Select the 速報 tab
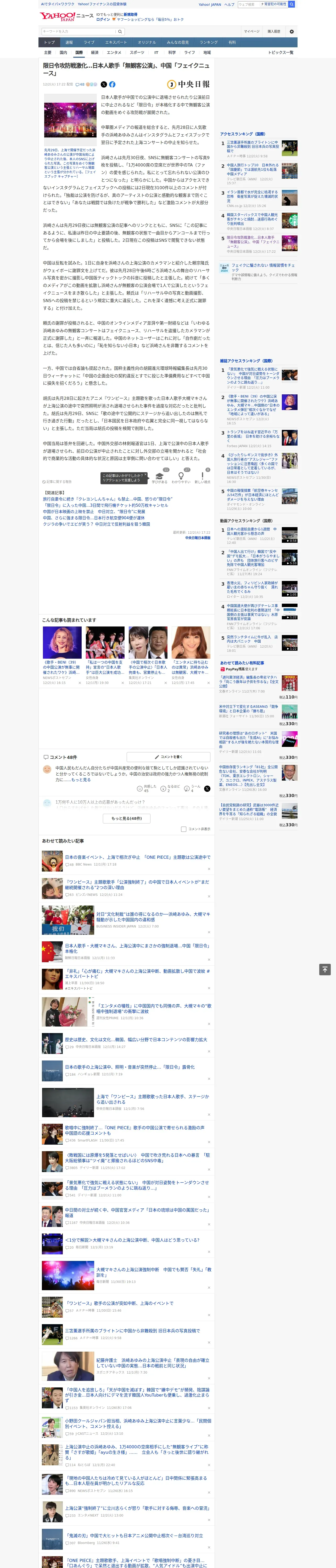 click(x=69, y=43)
